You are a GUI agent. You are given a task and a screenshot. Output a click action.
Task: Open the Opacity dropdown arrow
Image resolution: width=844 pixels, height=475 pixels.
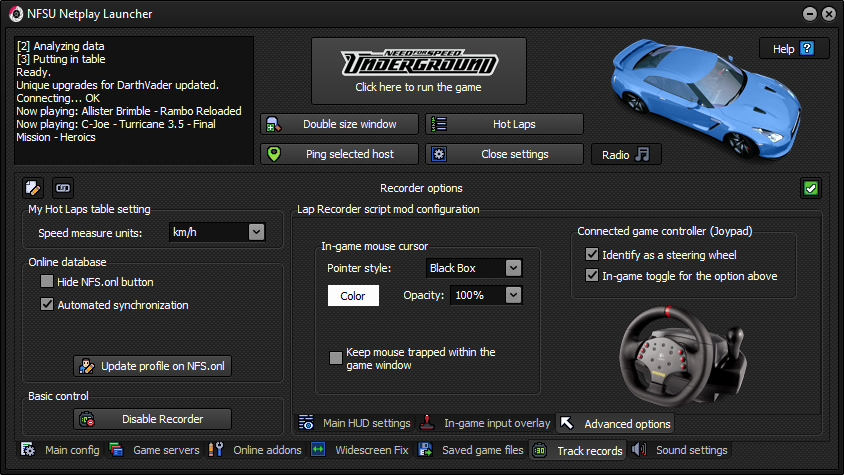pos(513,295)
